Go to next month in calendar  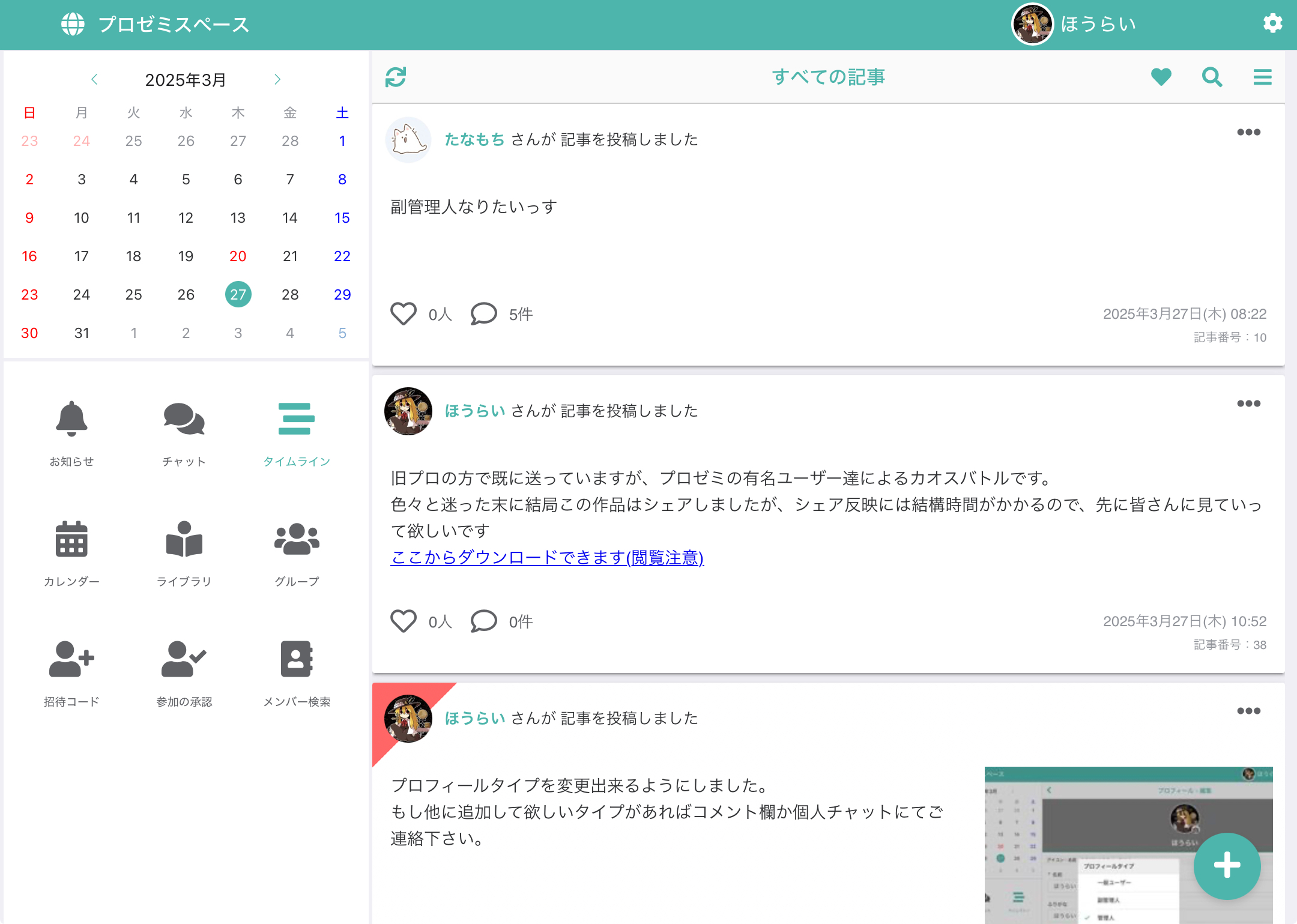[x=277, y=79]
